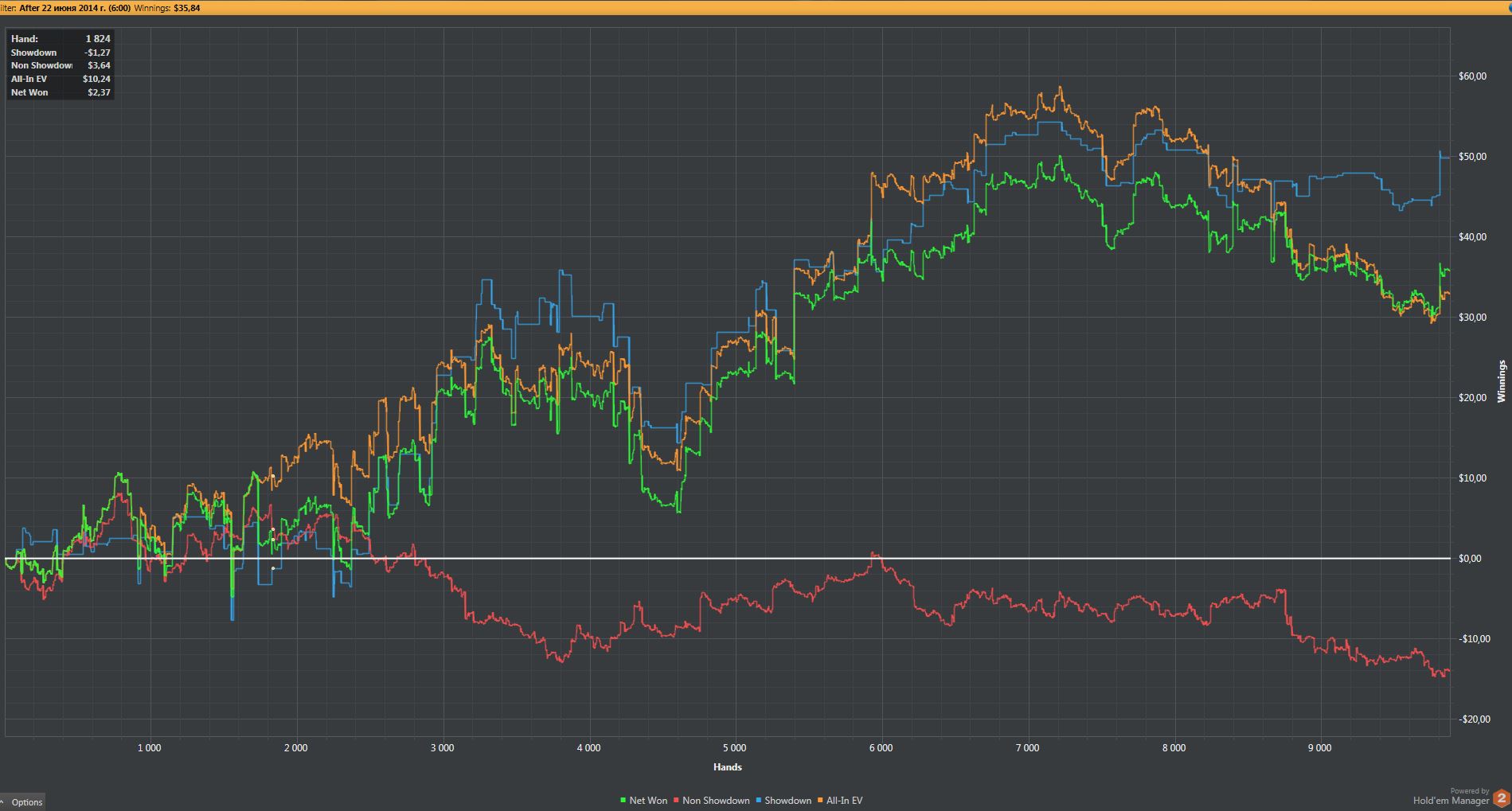
Task: Click the vertical Winnings axis title
Action: [x=1502, y=381]
